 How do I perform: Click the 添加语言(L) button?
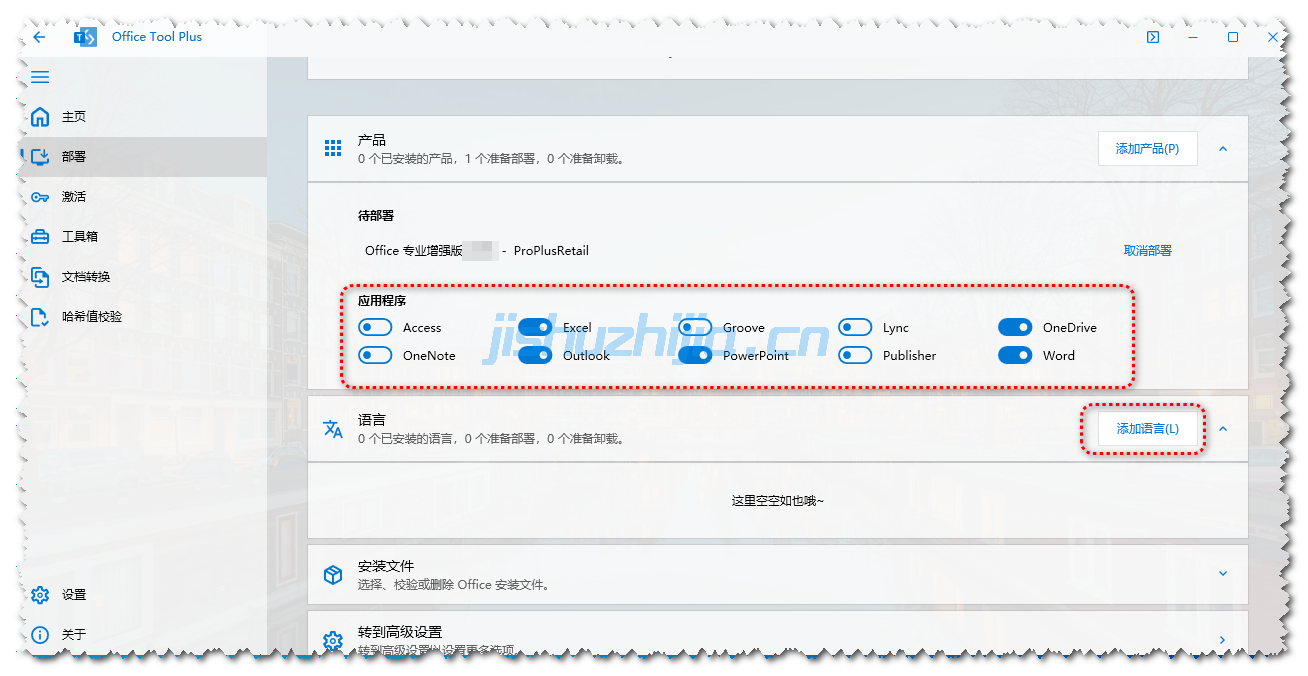click(x=1147, y=429)
